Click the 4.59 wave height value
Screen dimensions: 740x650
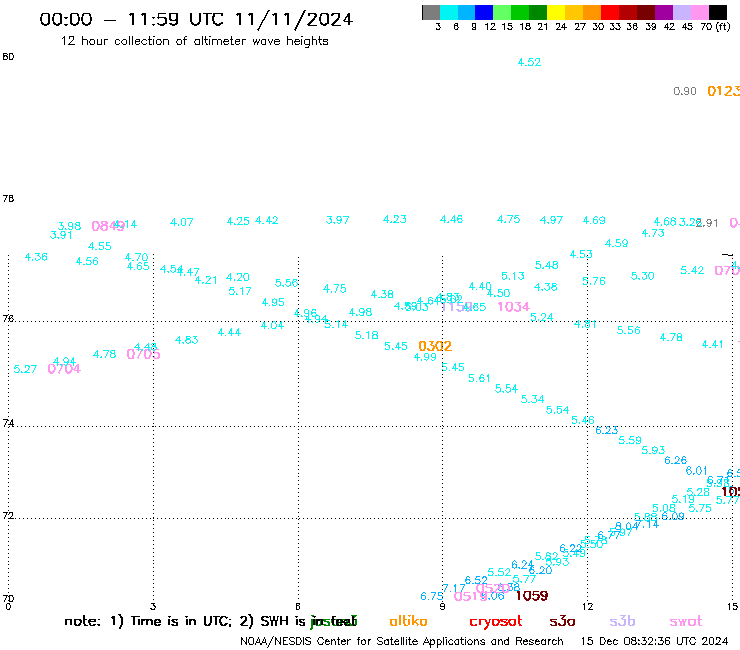tap(616, 243)
